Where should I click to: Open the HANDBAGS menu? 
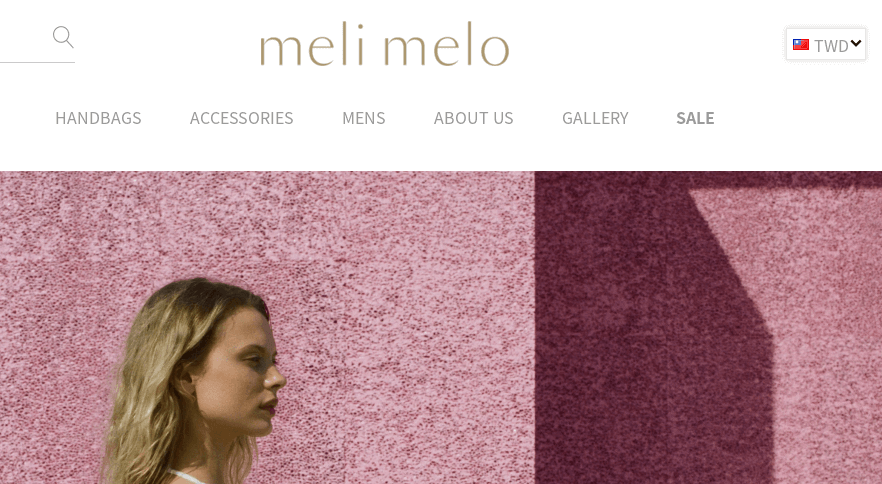pyautogui.click(x=98, y=118)
